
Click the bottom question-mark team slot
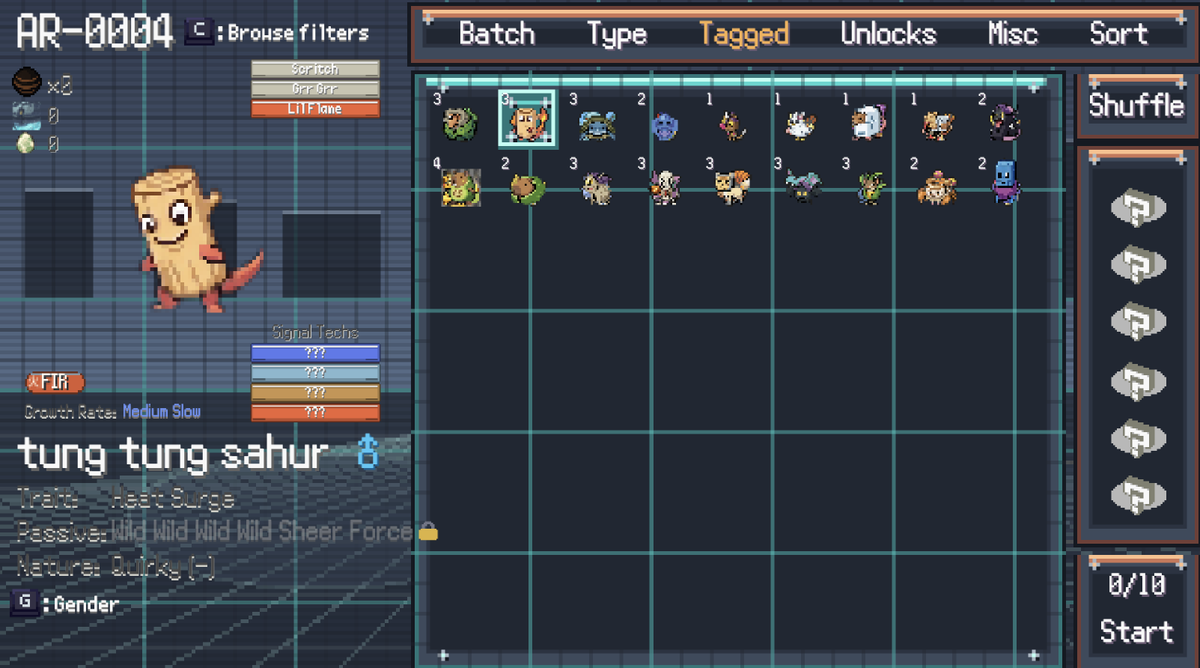[x=1138, y=494]
